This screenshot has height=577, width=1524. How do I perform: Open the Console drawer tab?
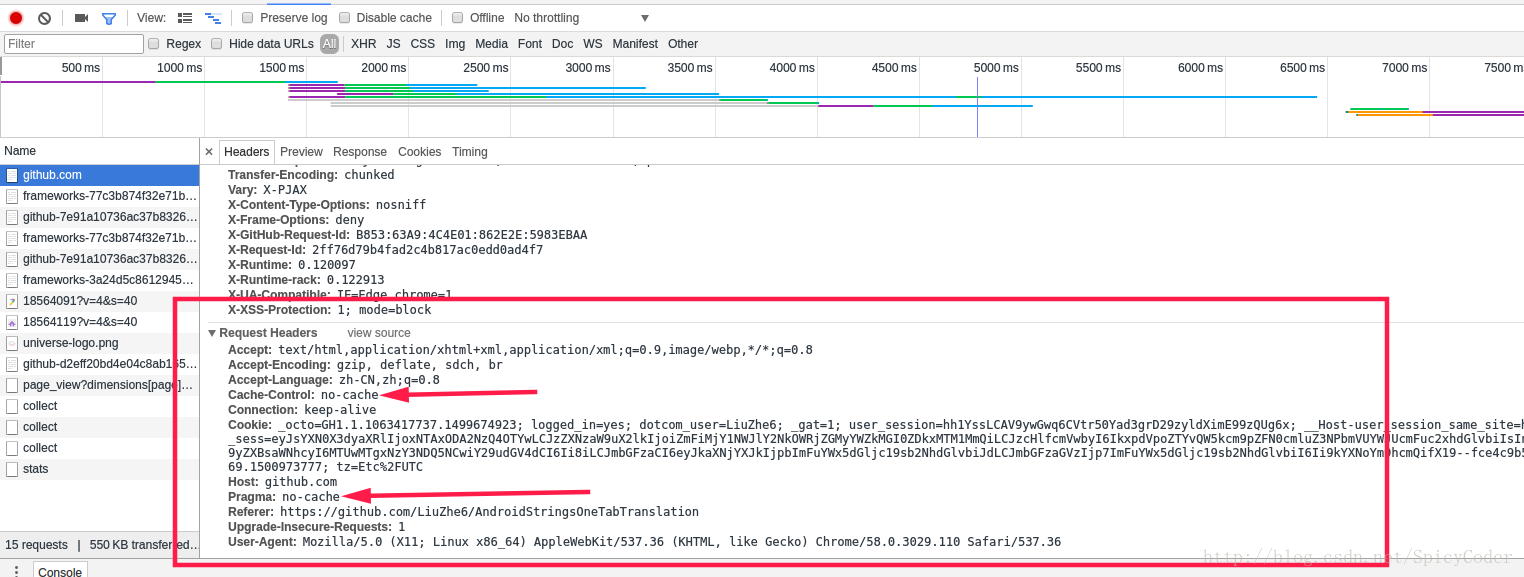60,571
